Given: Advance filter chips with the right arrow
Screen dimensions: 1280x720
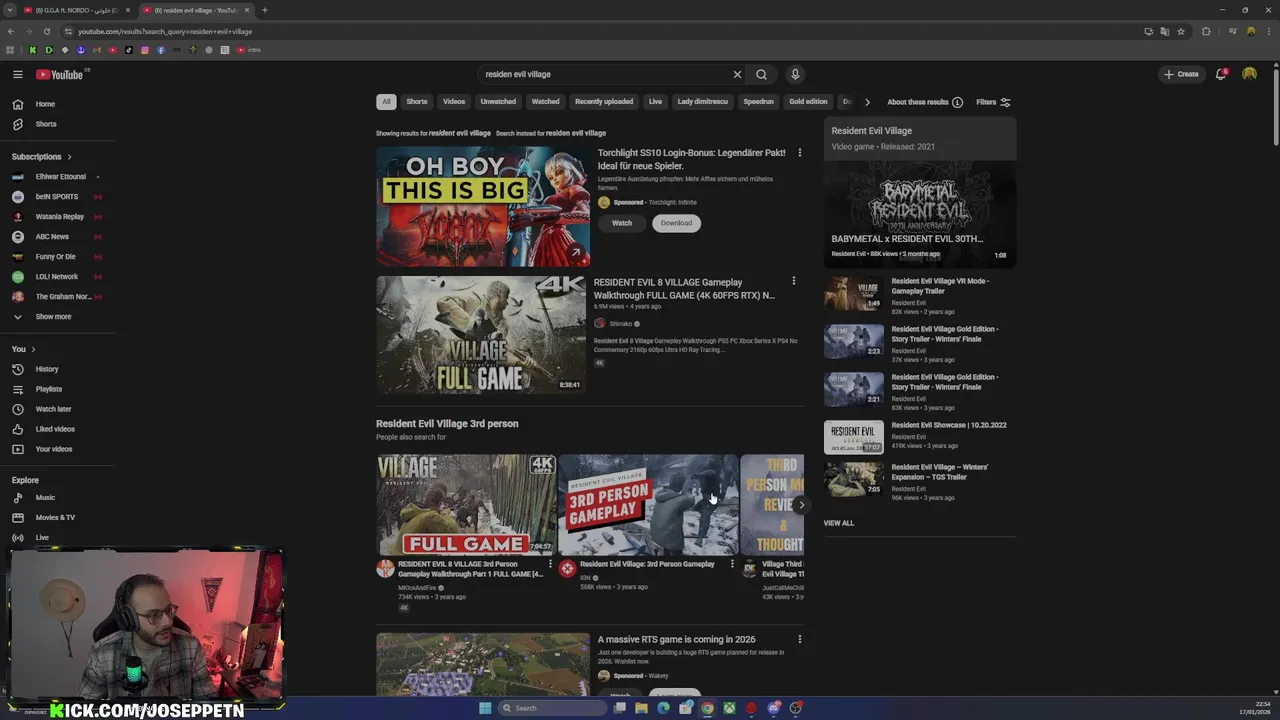Looking at the screenshot, I should coord(867,102).
